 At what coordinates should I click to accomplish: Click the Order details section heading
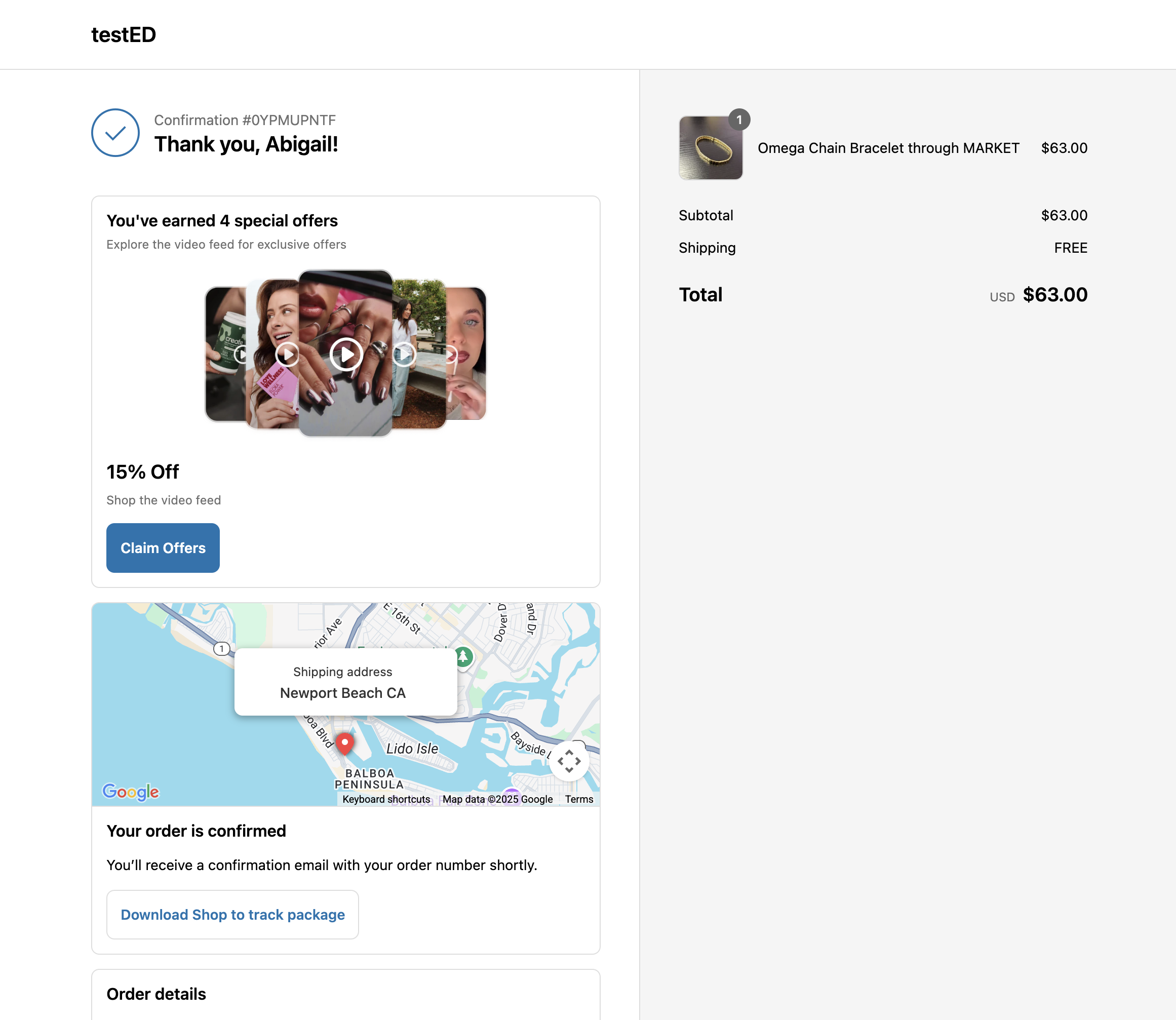coord(156,994)
